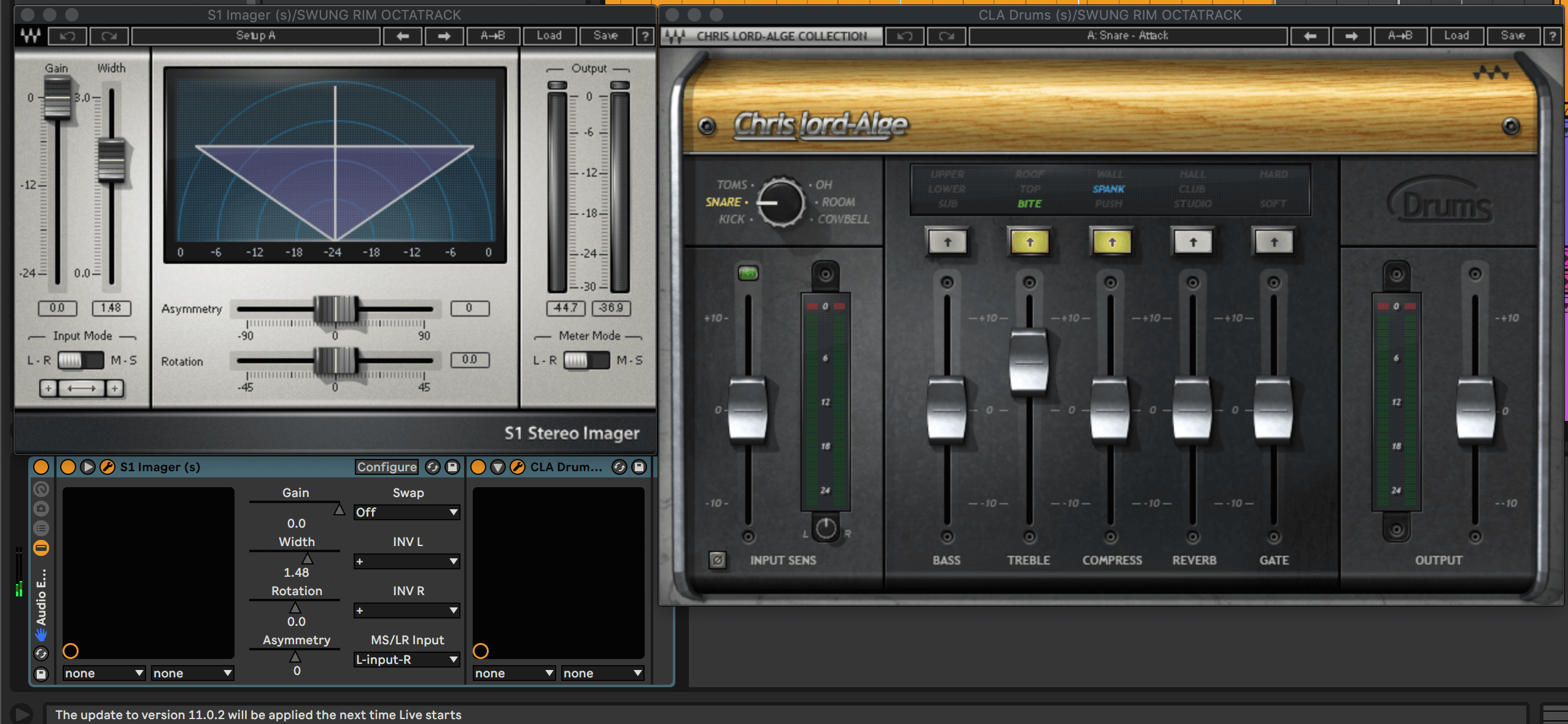Screen dimensions: 1568x724
Task: Open first none dropdown under S1 Imager XY pad
Action: (x=104, y=673)
